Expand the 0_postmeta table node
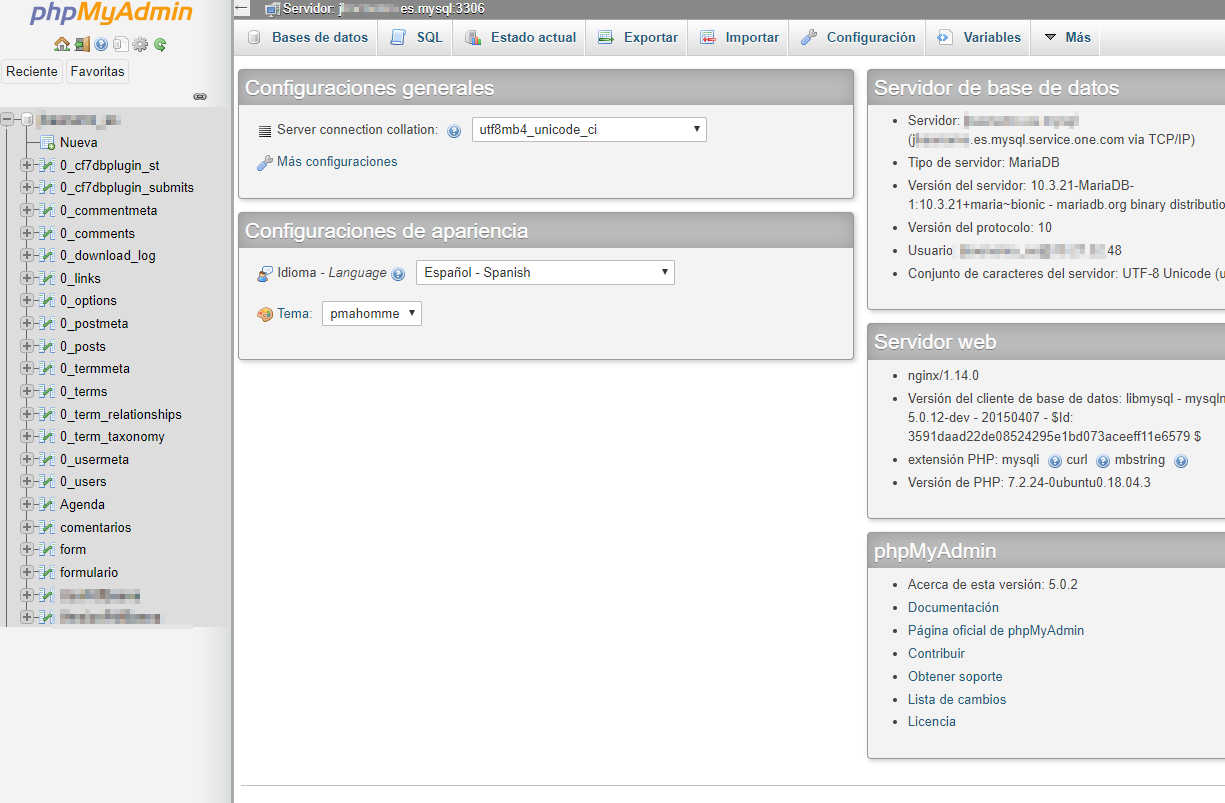 coord(27,323)
